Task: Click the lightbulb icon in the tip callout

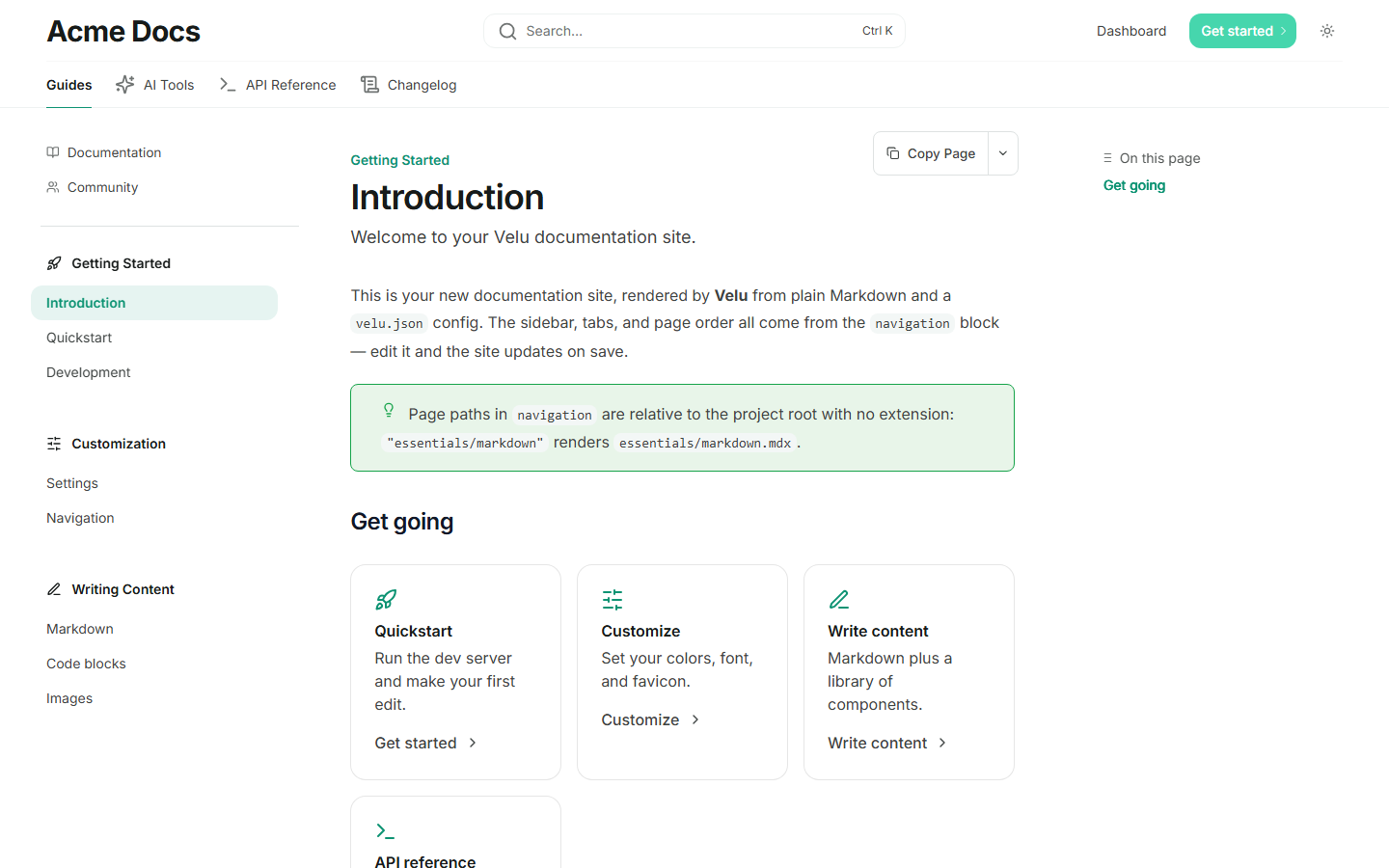Action: tap(389, 411)
